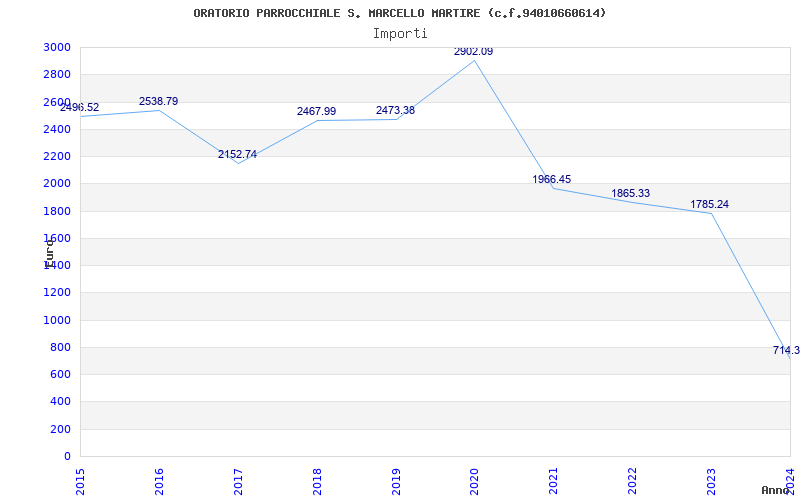Click x-axis year 2018
The image size is (800, 500).
pyautogui.click(x=317, y=481)
